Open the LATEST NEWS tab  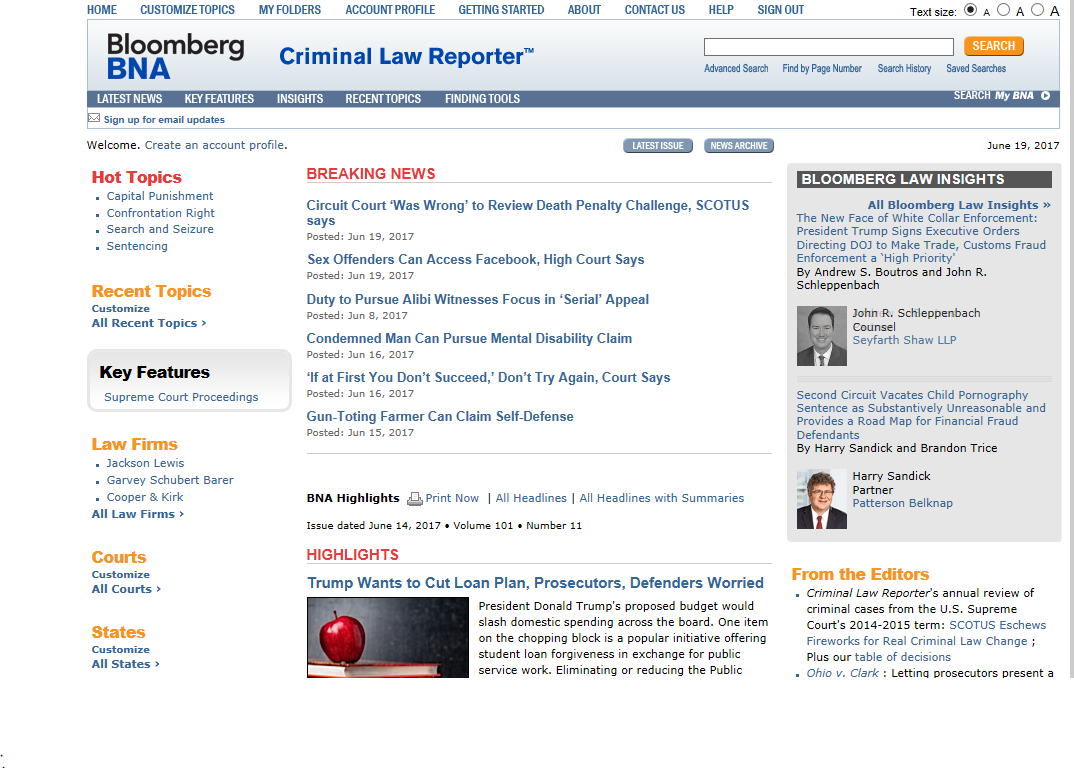pyautogui.click(x=129, y=99)
